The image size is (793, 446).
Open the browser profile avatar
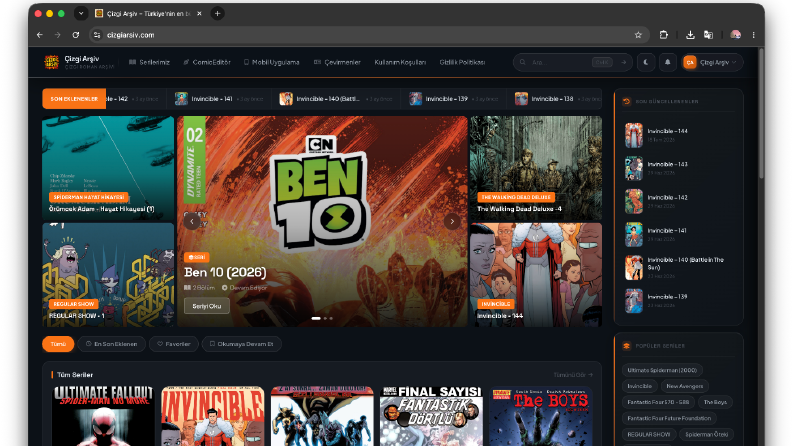[735, 35]
